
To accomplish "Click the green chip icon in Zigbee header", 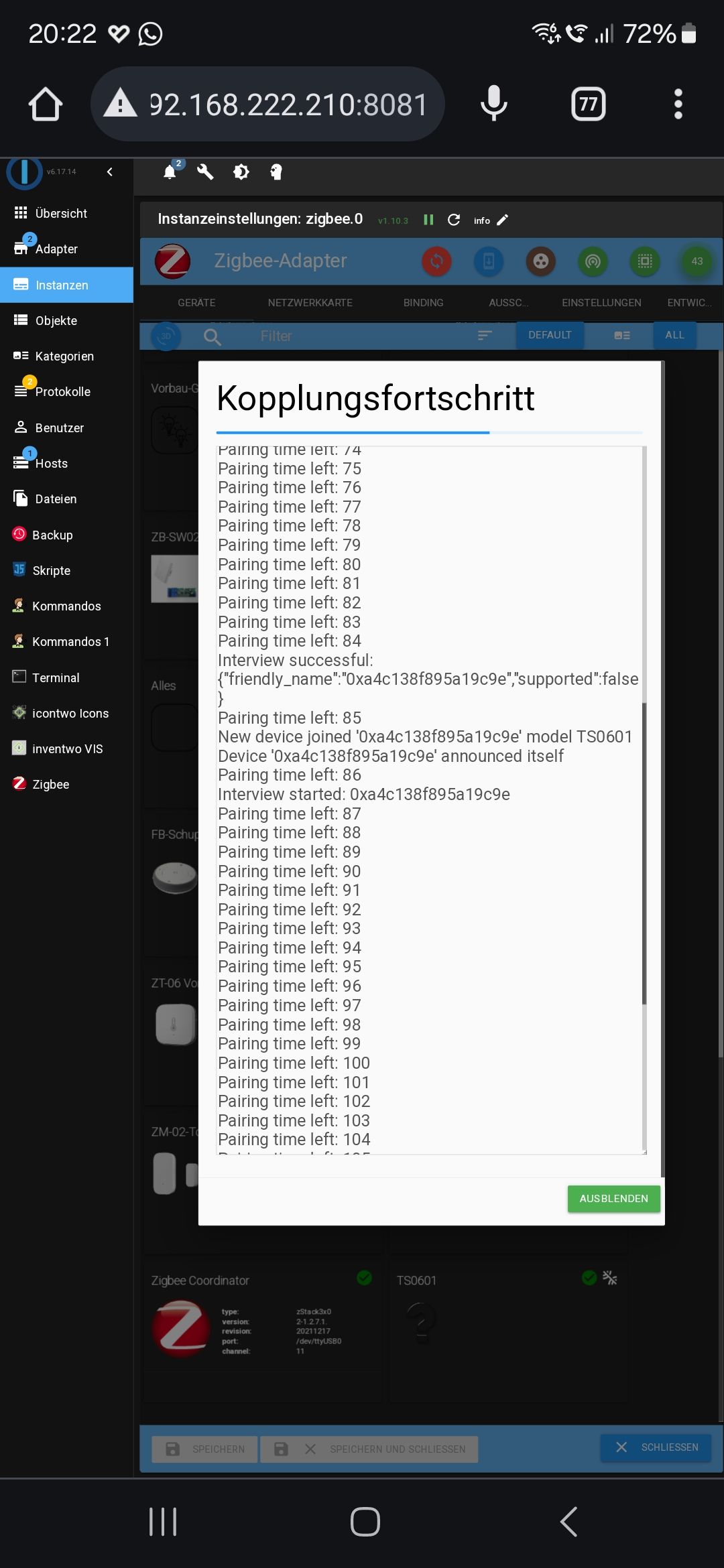I will (645, 261).
